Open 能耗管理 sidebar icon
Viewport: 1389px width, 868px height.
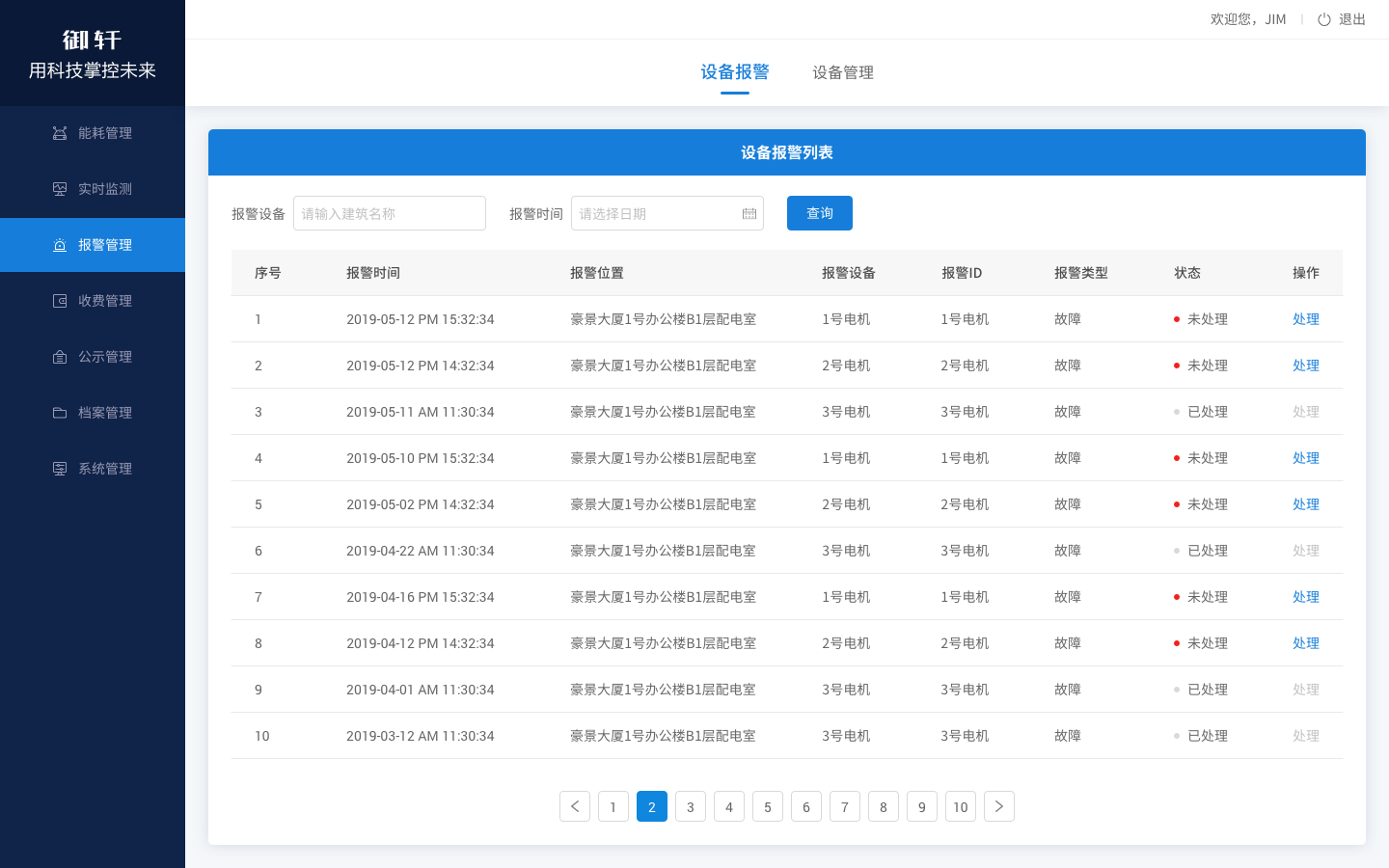pos(60,133)
